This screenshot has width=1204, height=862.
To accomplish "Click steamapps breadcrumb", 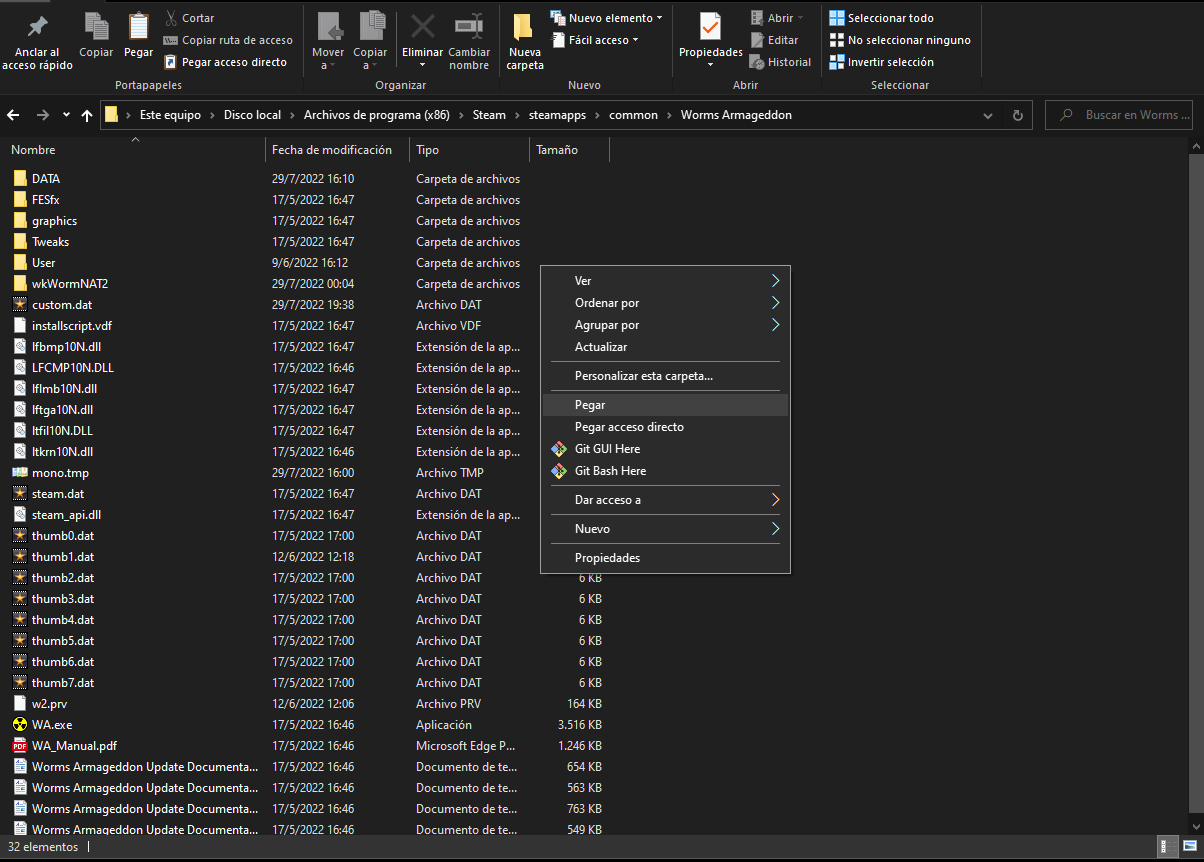I will click(558, 115).
